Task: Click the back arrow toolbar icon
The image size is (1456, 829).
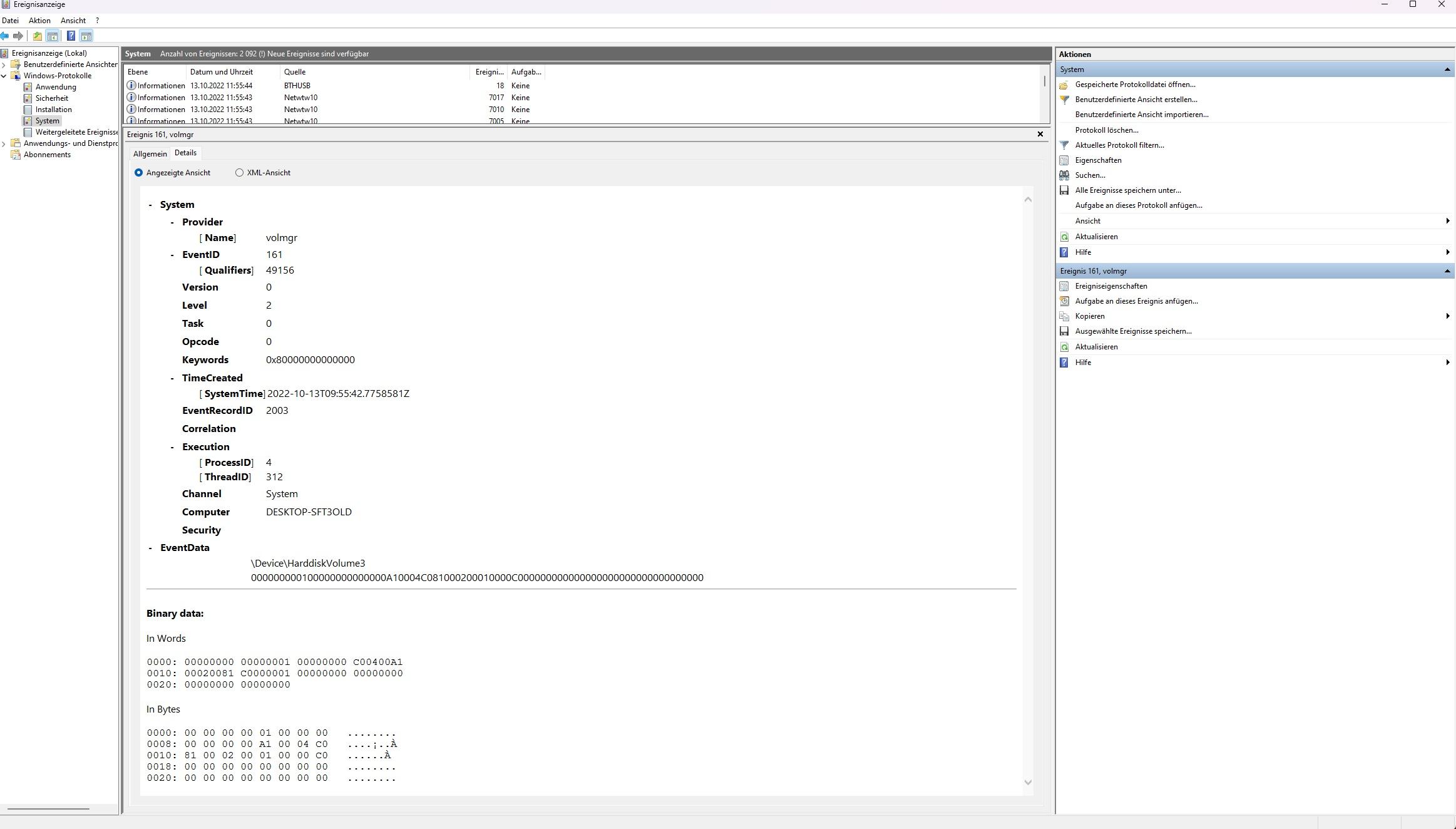Action: pyautogui.click(x=5, y=36)
